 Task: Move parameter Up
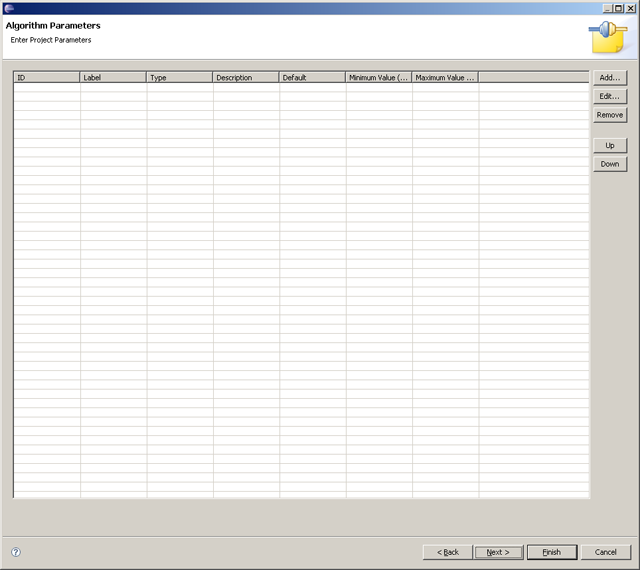click(x=610, y=145)
